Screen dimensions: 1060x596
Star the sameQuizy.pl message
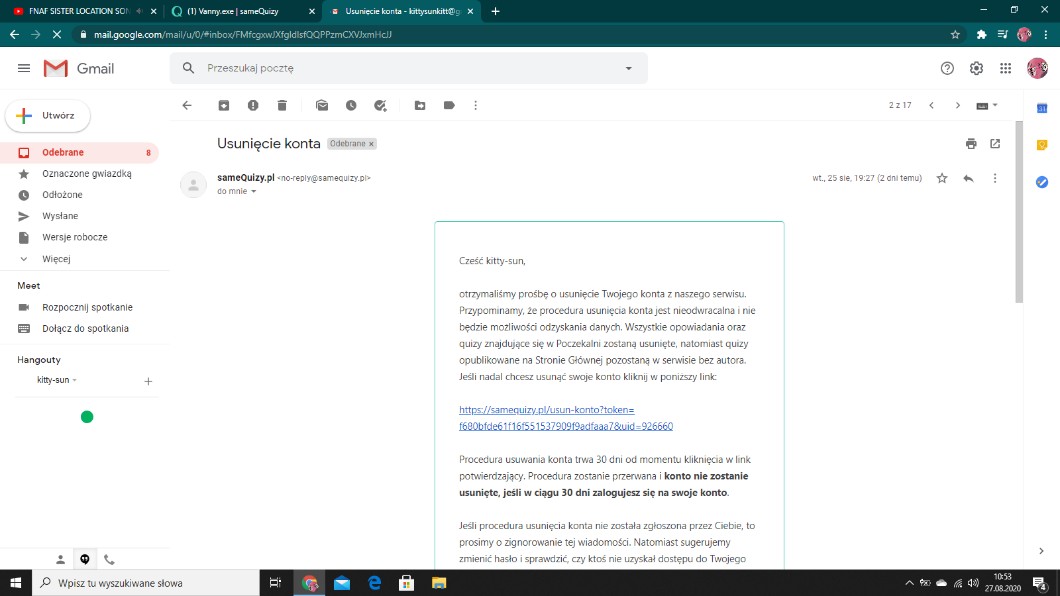tap(941, 178)
